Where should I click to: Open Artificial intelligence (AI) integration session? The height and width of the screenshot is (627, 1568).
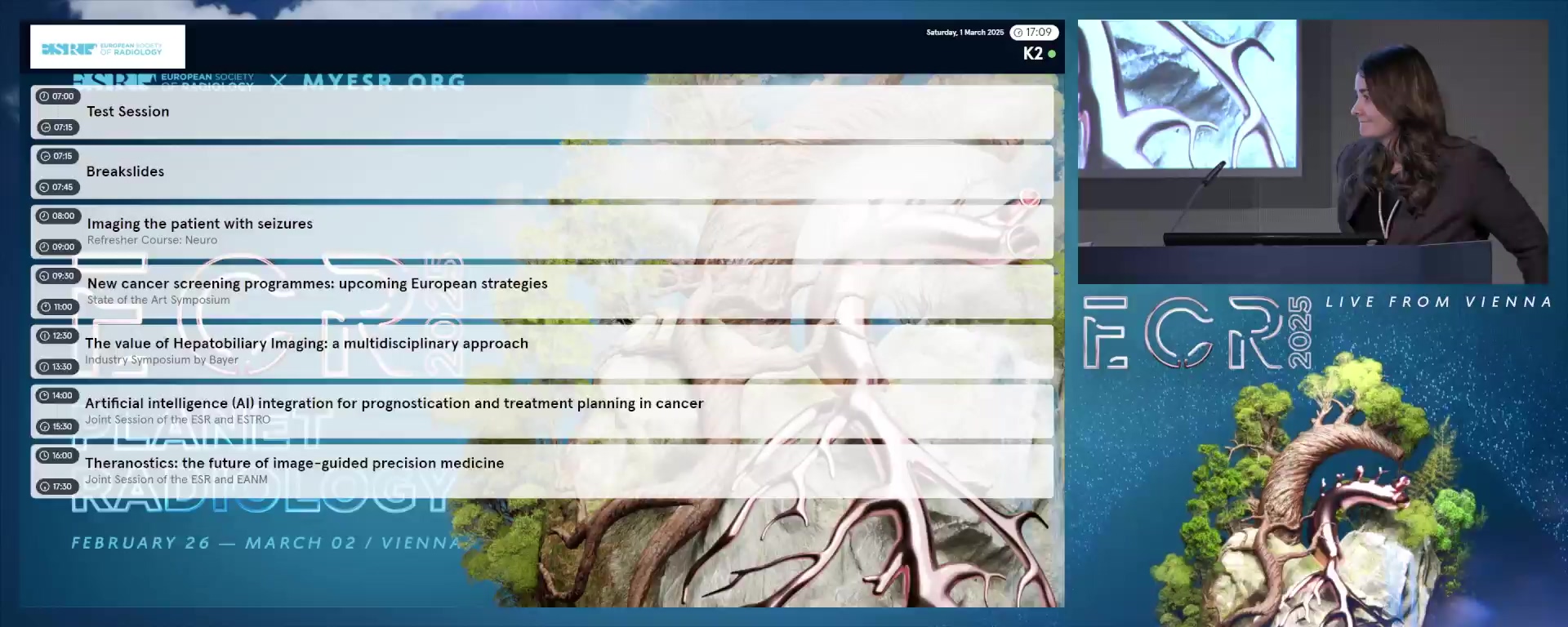tap(542, 411)
